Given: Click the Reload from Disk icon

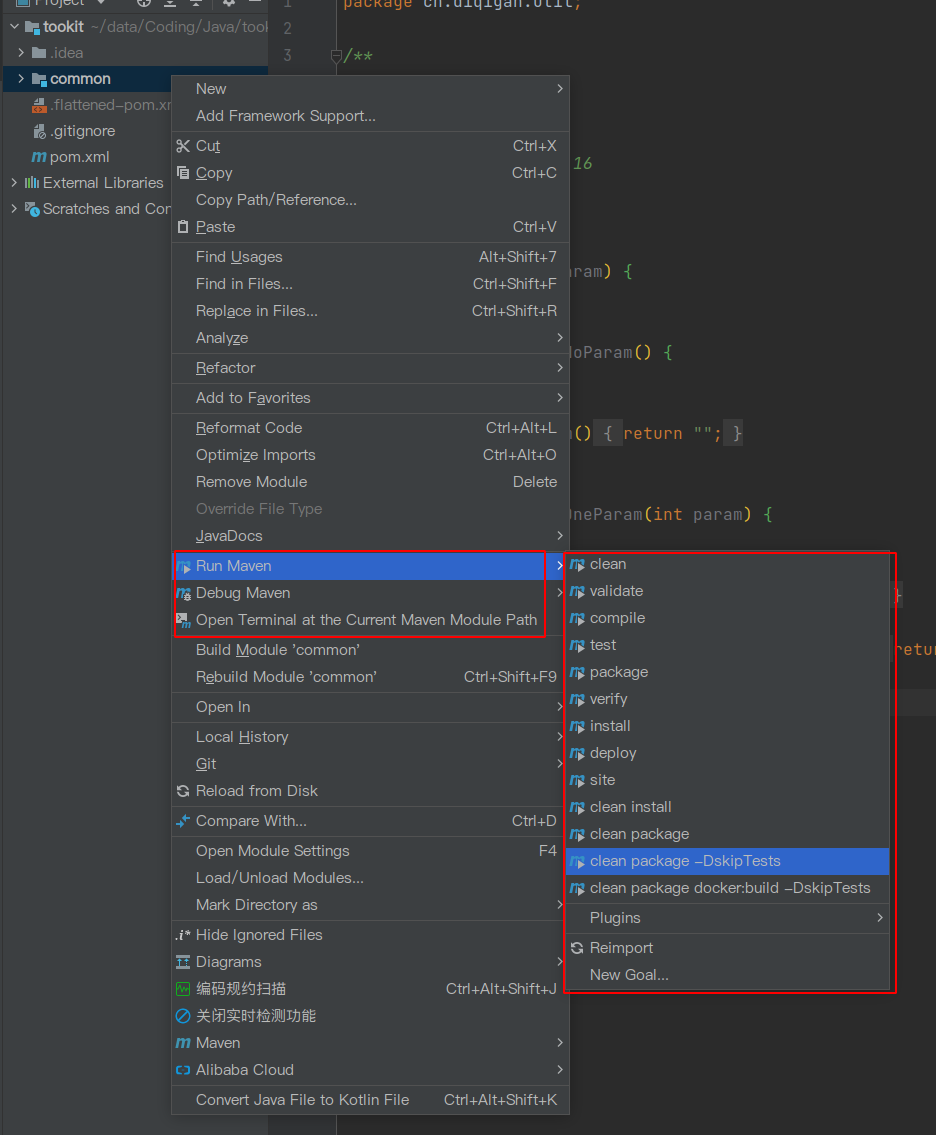Looking at the screenshot, I should (183, 791).
